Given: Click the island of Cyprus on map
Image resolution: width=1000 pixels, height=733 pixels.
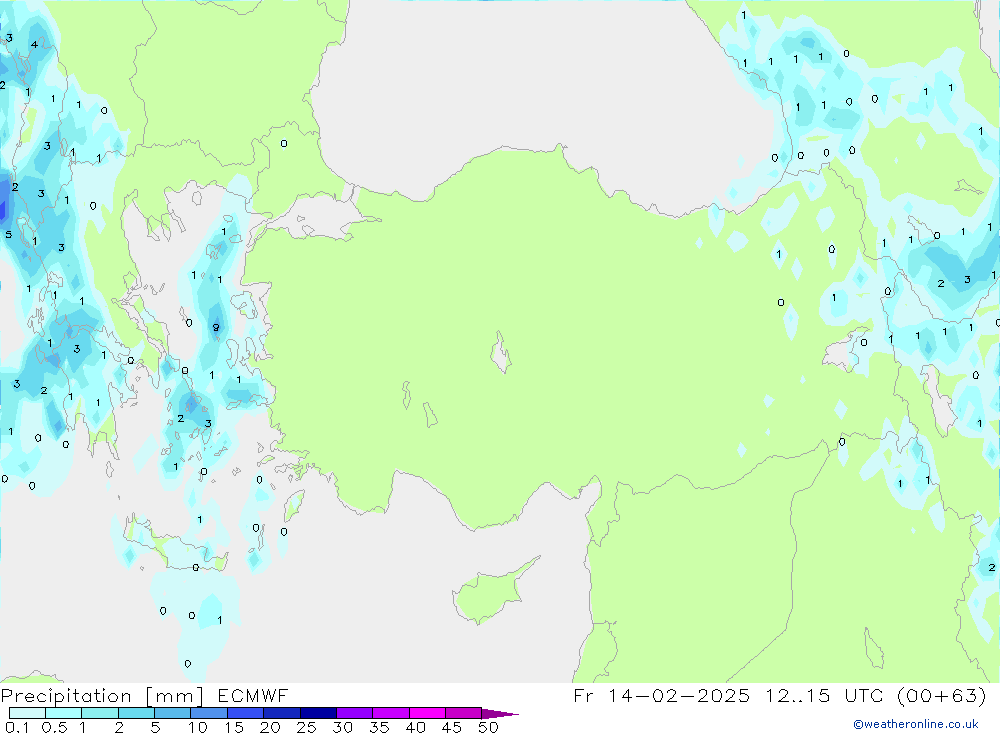Looking at the screenshot, I should (489, 592).
